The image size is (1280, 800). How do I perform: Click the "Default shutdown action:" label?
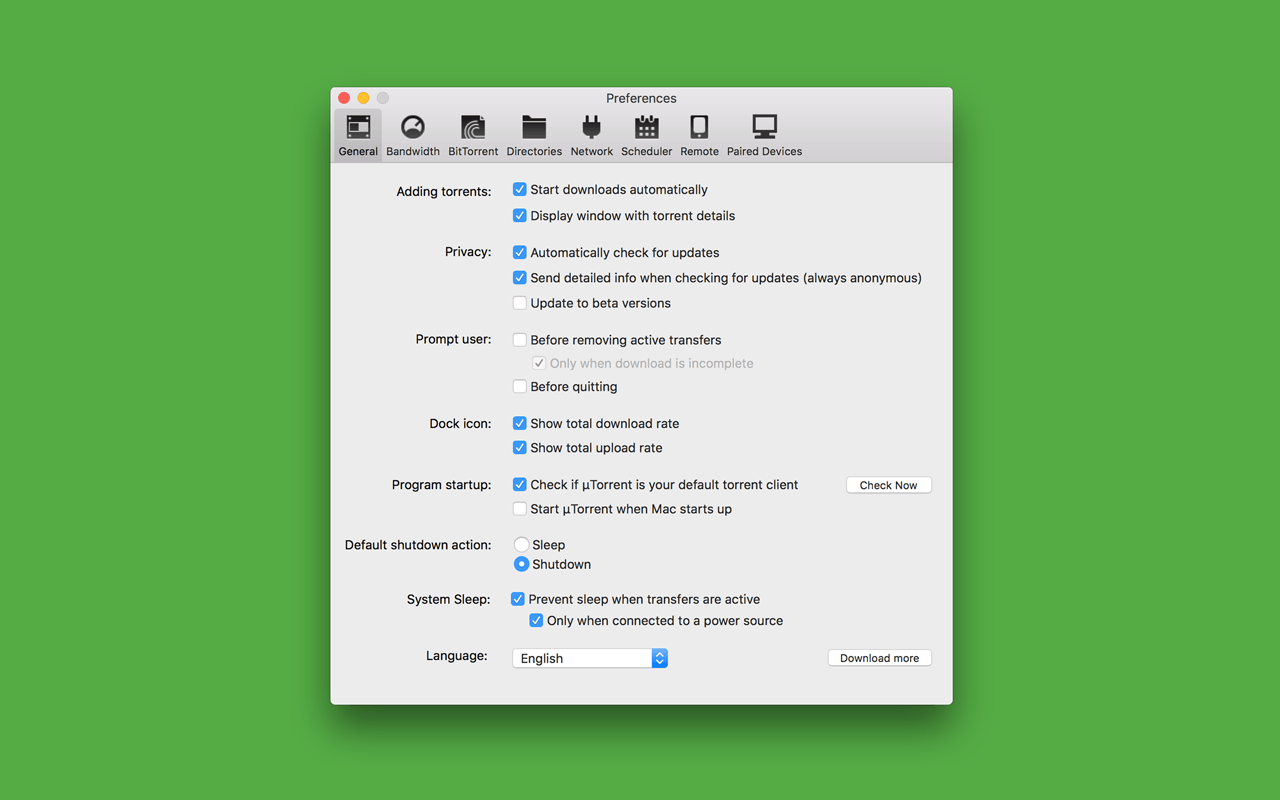[x=418, y=545]
